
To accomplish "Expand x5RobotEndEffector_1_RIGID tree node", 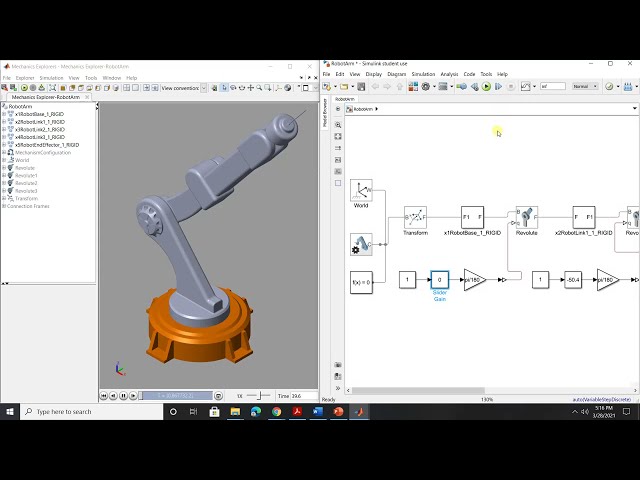I will [4, 145].
